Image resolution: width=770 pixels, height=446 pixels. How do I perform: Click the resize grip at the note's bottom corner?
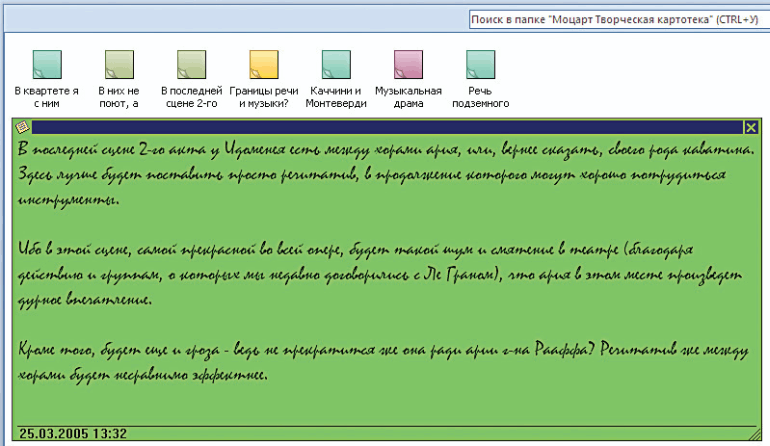(755, 434)
